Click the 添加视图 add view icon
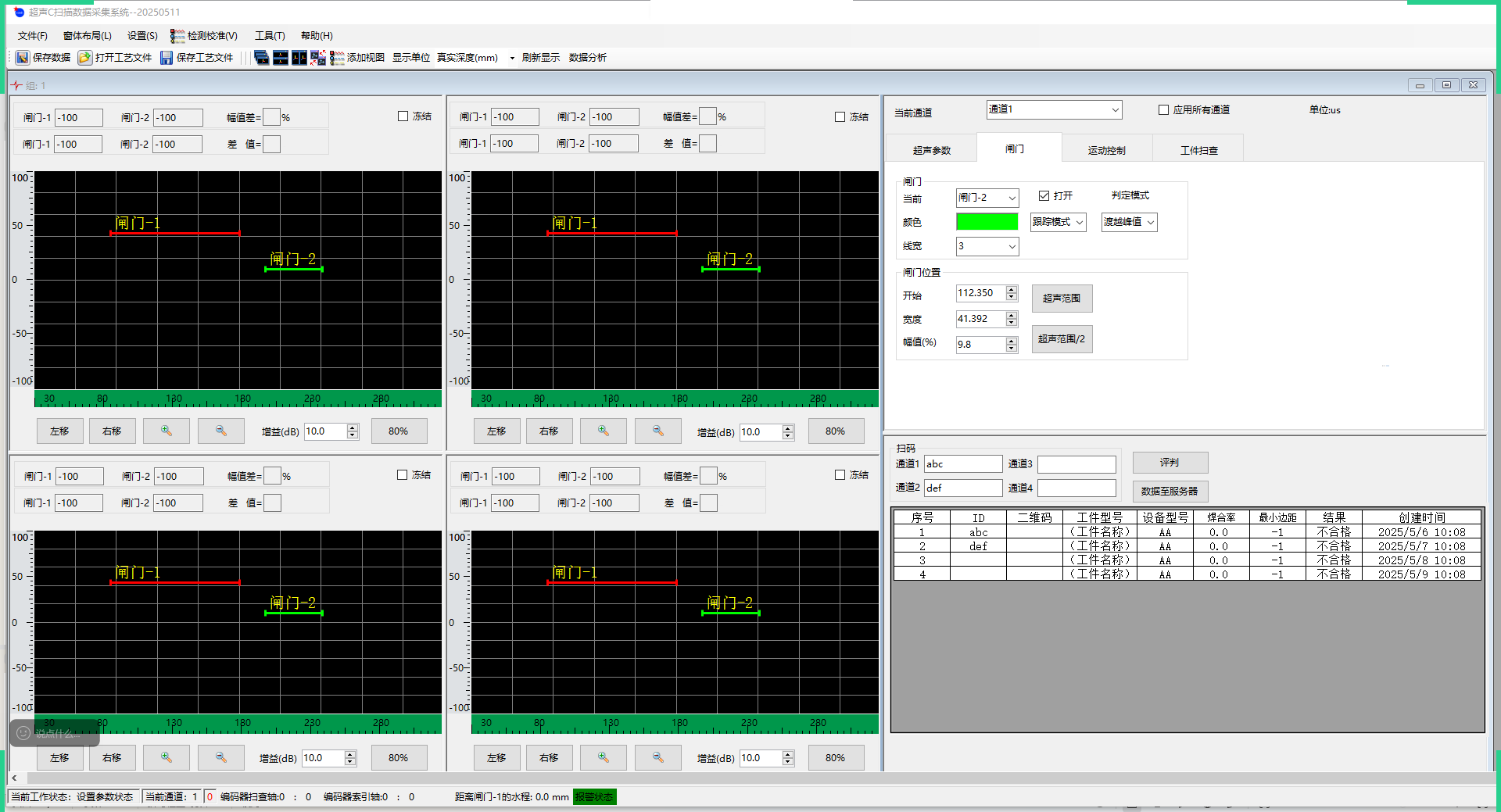1501x812 pixels. 337,58
